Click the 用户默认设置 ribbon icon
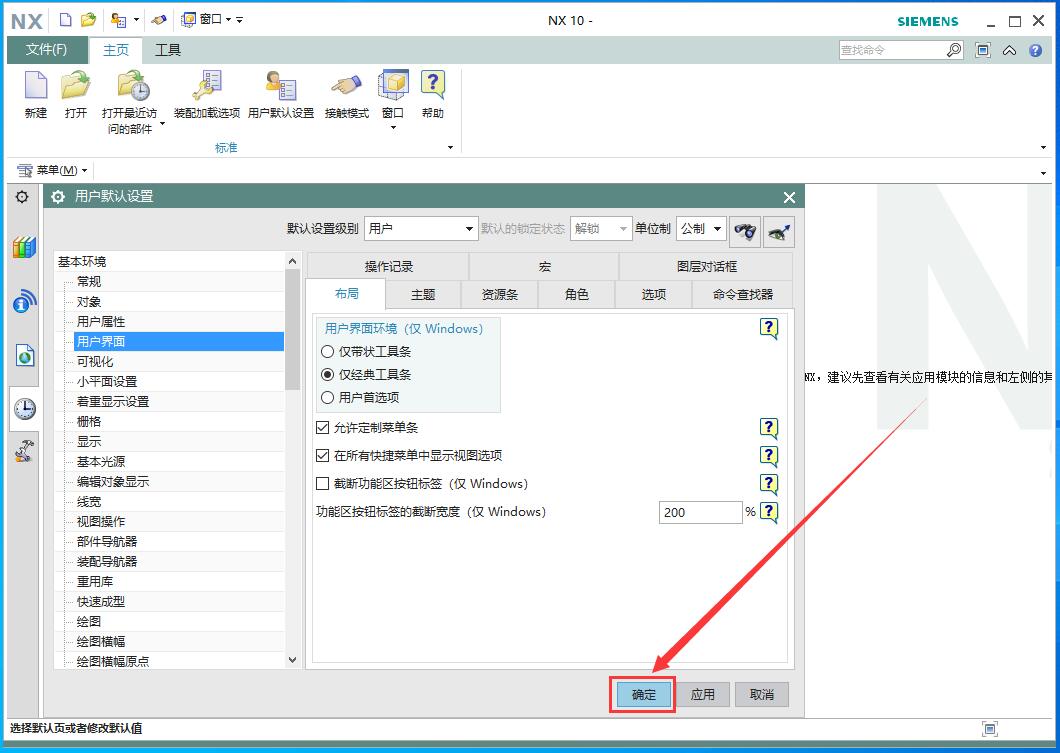Image resolution: width=1060 pixels, height=753 pixels. click(x=280, y=88)
